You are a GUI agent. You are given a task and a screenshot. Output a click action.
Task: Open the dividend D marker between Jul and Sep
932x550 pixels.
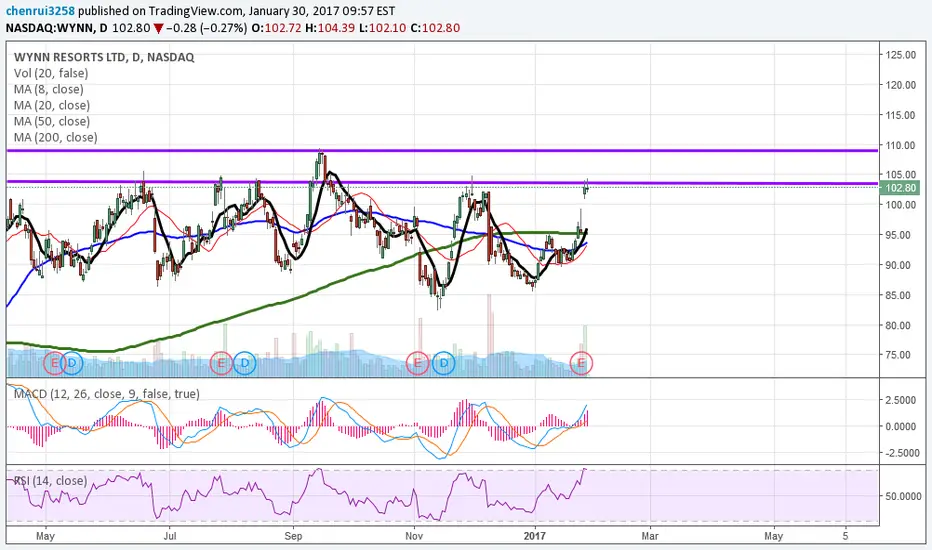pos(244,363)
